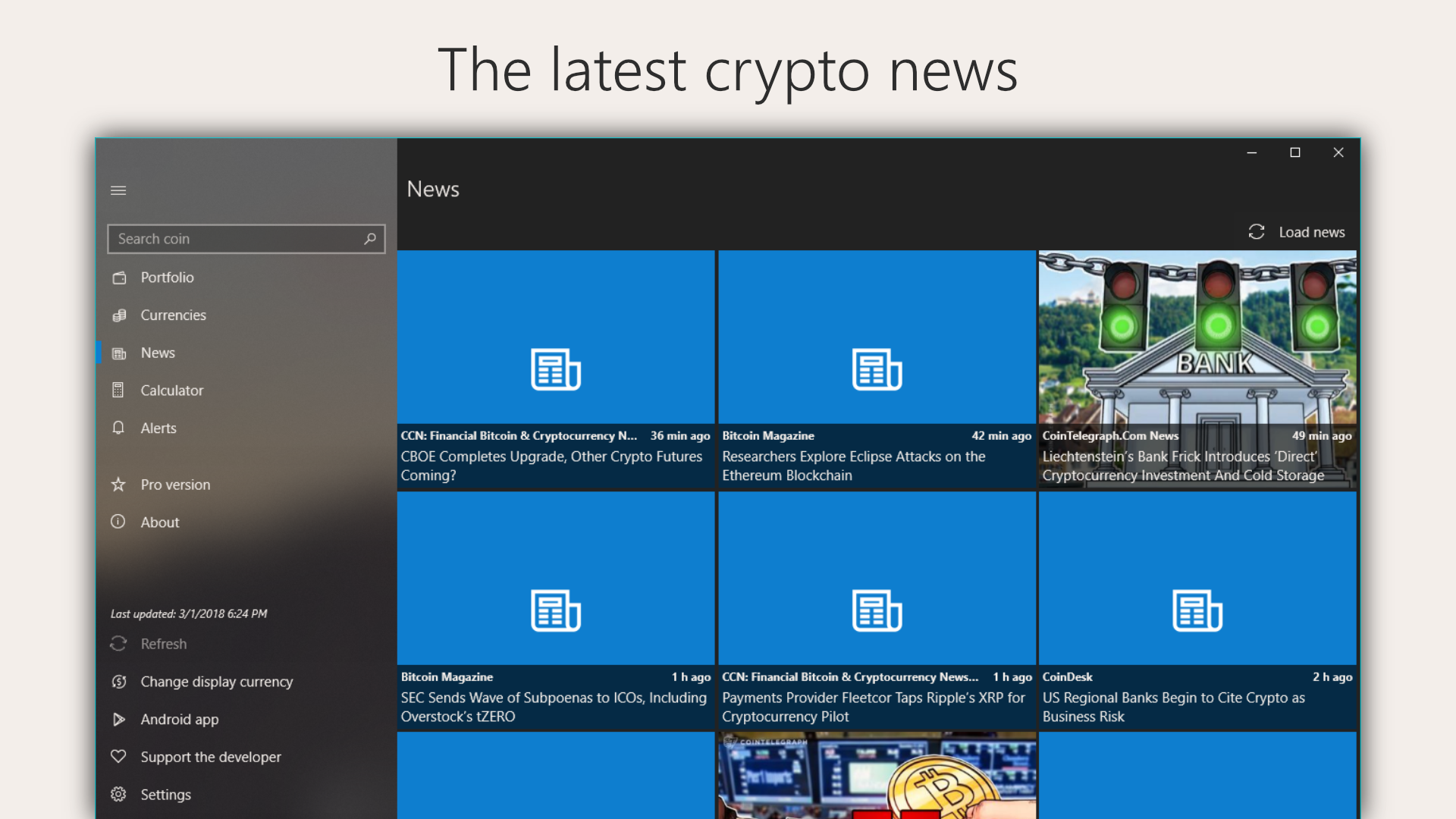This screenshot has width=1456, height=819.
Task: Click the Support heart icon
Action: (x=118, y=757)
